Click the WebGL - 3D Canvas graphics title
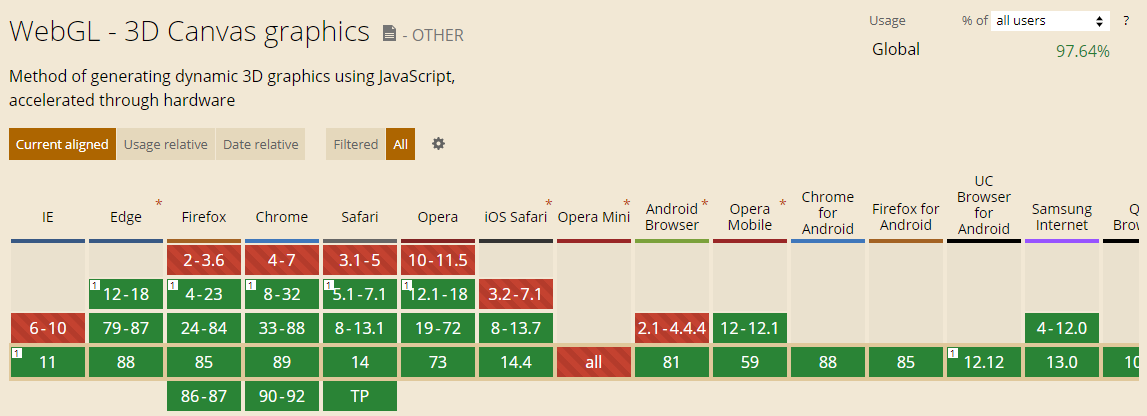The image size is (1147, 416). click(x=189, y=31)
